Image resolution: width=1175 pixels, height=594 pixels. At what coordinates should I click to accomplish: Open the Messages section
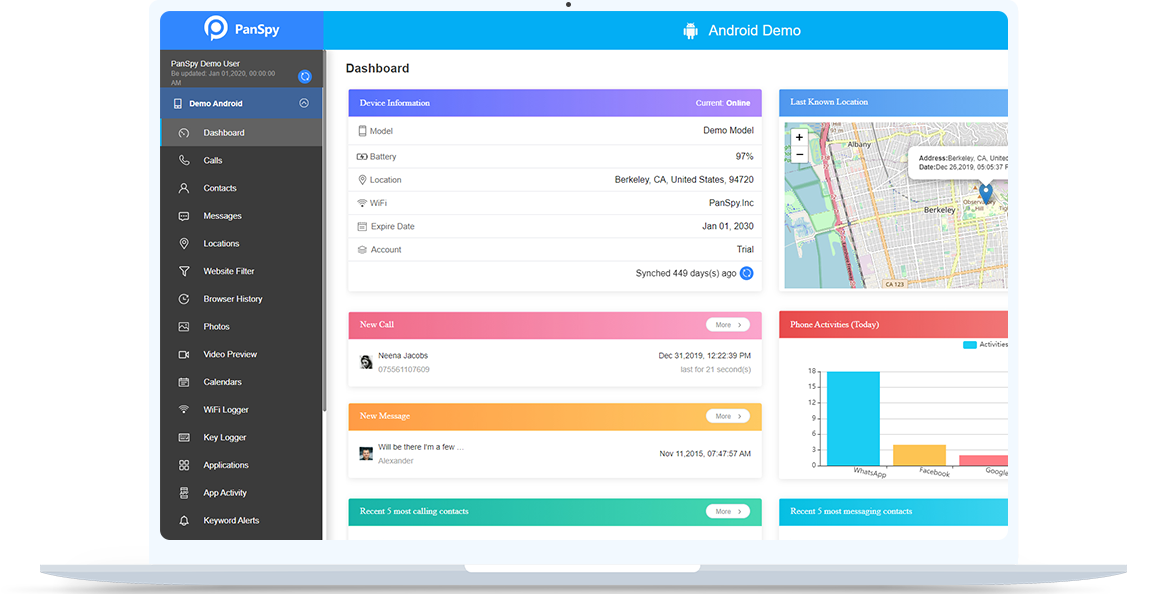(241, 216)
